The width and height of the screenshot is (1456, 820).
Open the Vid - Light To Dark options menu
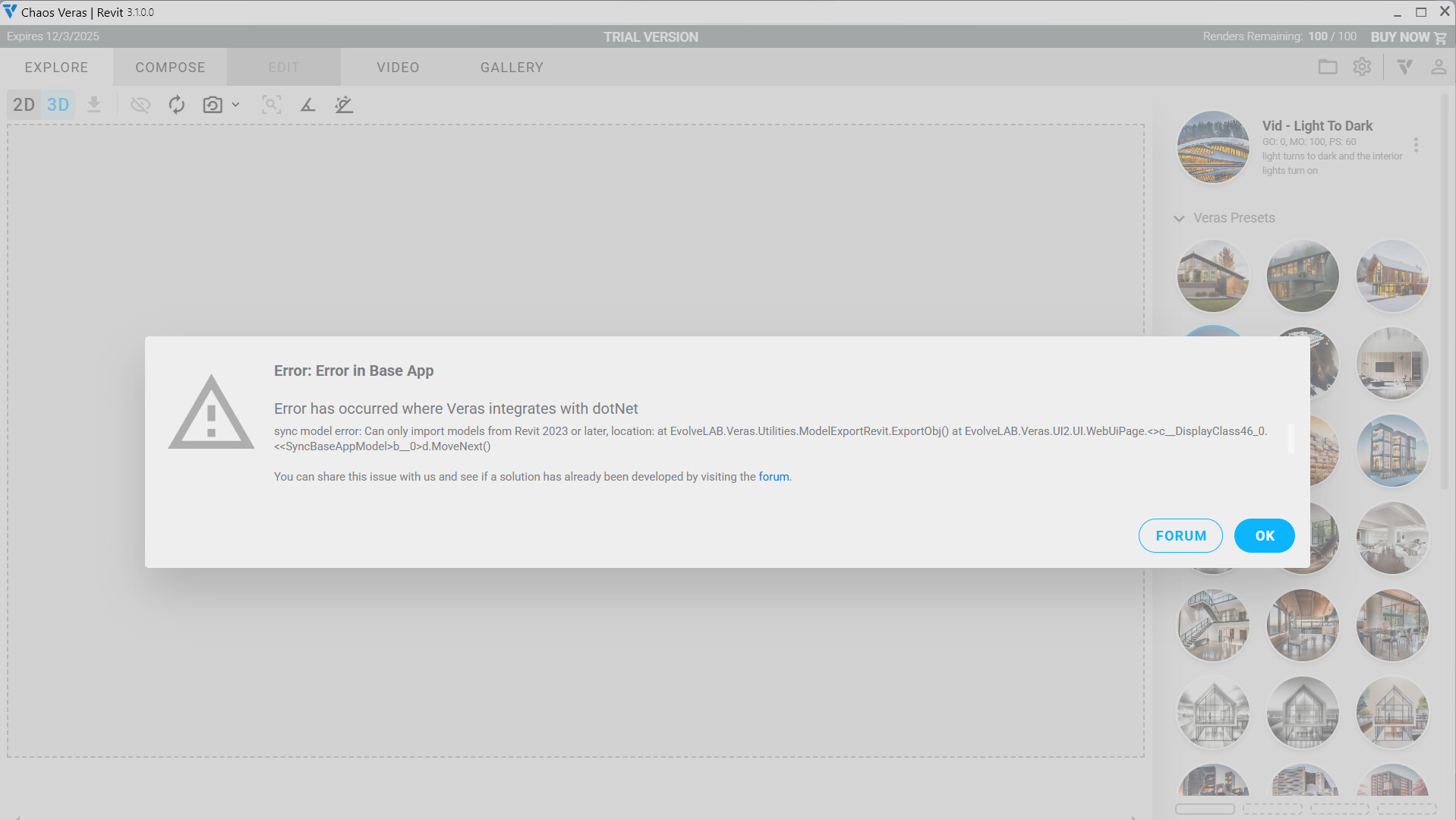pyautogui.click(x=1416, y=145)
